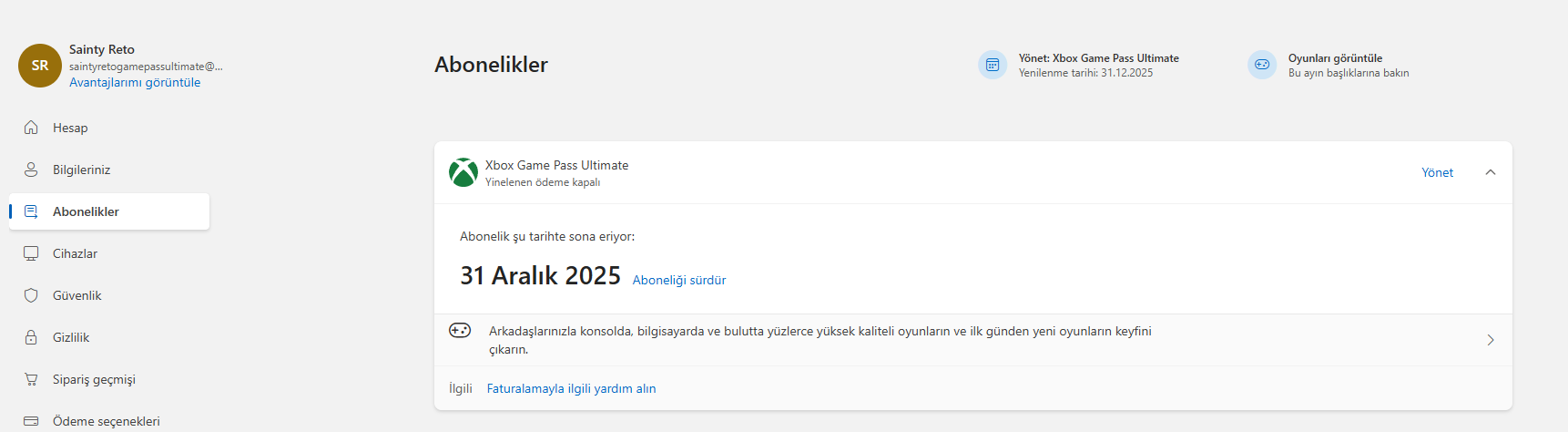Click the Abonelikler page heading
Viewport: 1568px width, 432px height.
coord(491,65)
